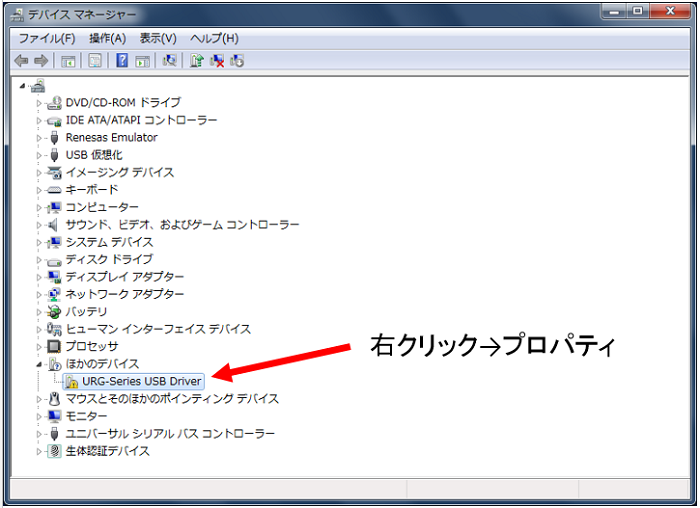Click the Update Driver Software green arrow icon
The height and width of the screenshot is (508, 700).
point(196,60)
